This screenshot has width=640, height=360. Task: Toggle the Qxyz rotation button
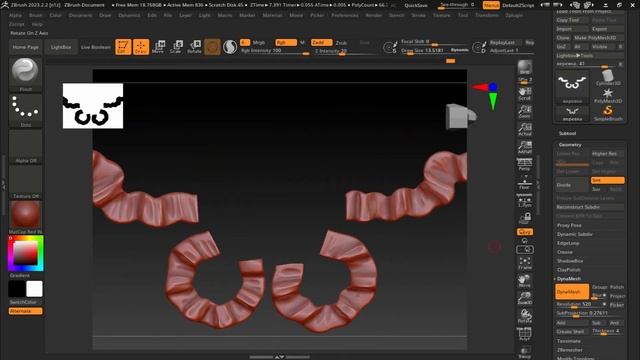[x=524, y=232]
